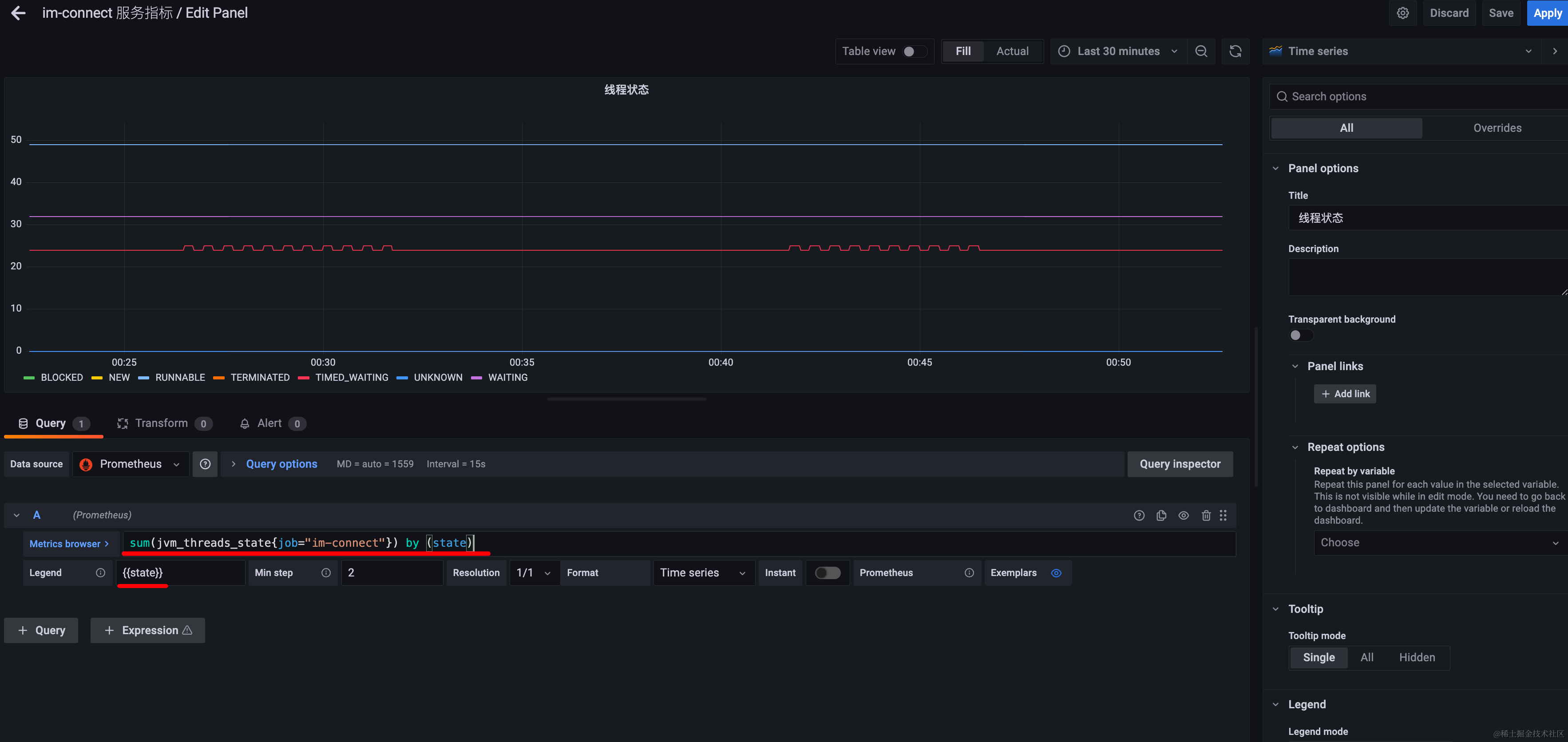
Task: Grab query A drag handle icon
Action: pyautogui.click(x=1223, y=516)
